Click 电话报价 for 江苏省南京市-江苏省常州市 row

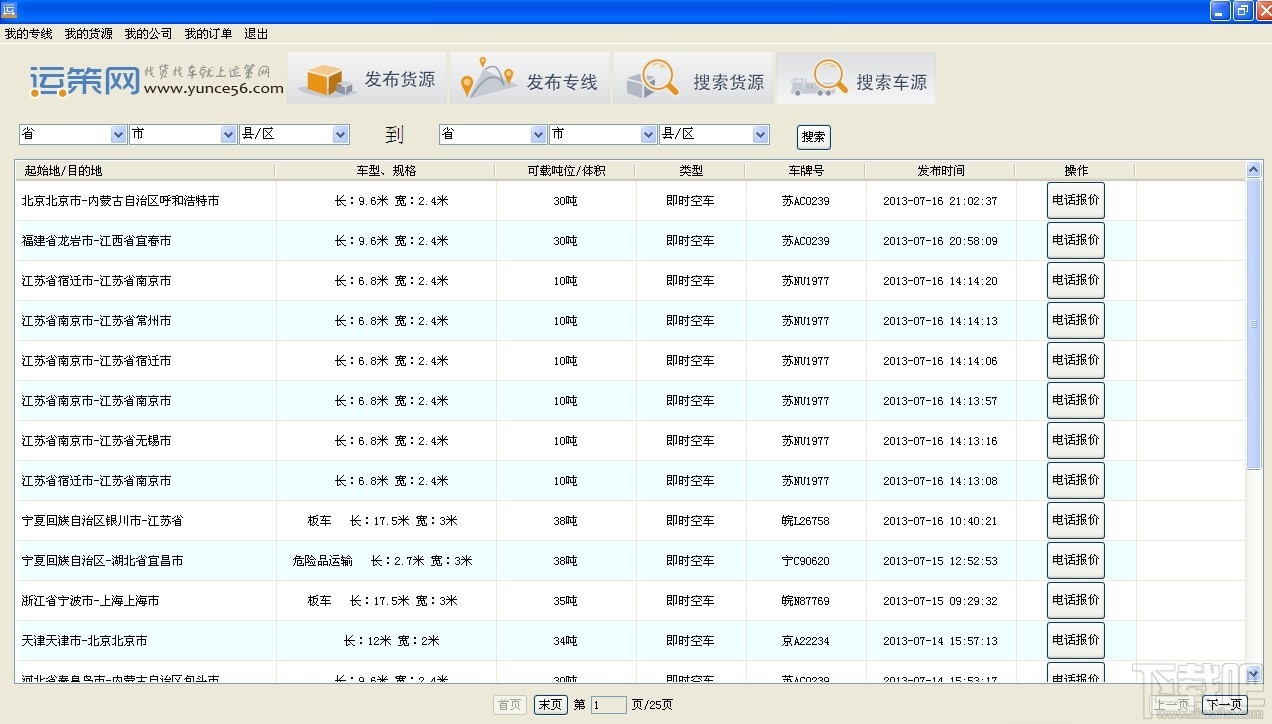[1076, 320]
